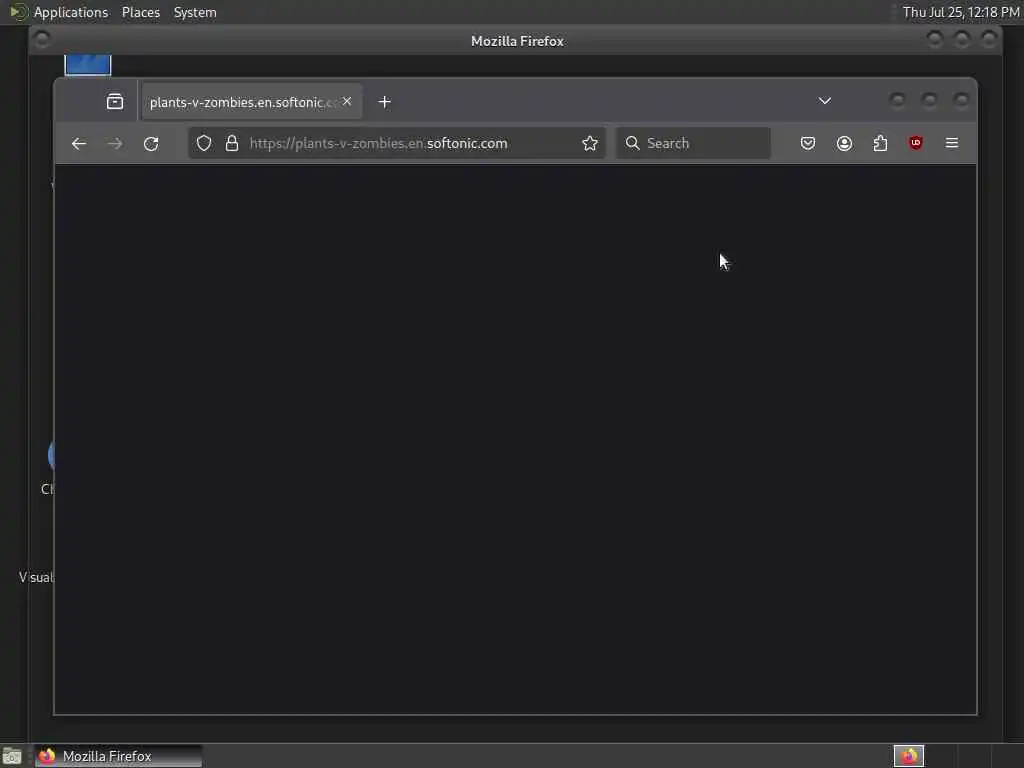Click the Applications menu logo icon
This screenshot has height=768, width=1024.
[x=19, y=12]
